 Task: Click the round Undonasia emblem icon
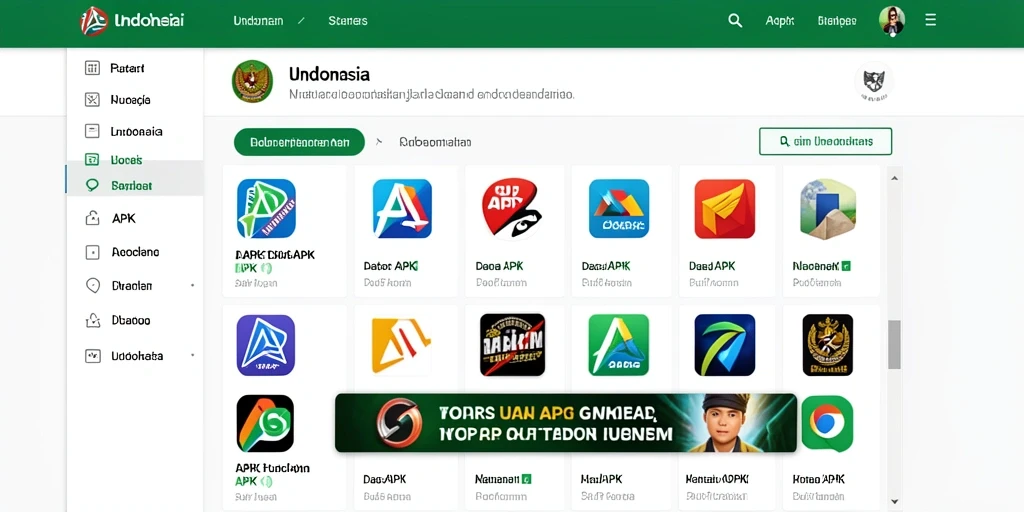click(252, 81)
